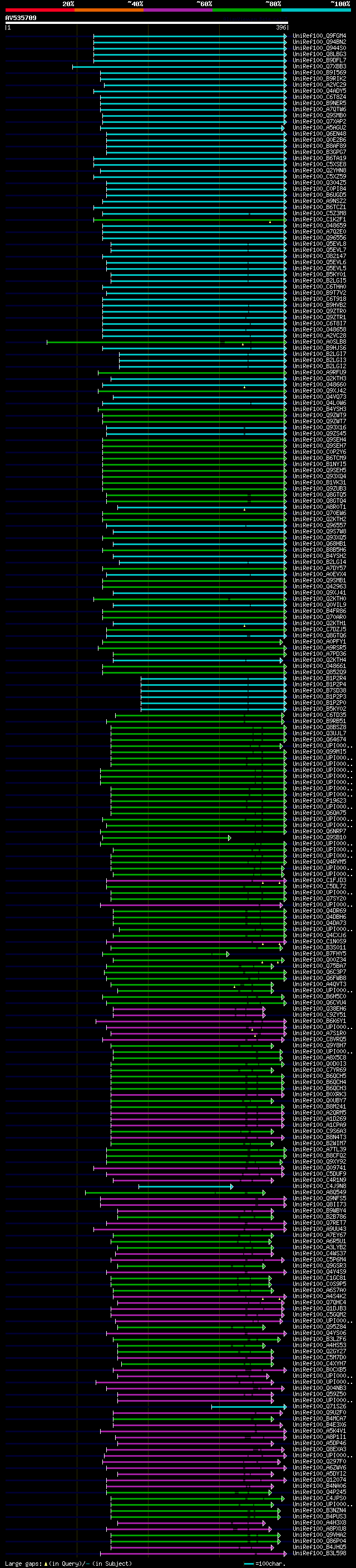Select the UniRef100_Q64674 label
The width and height of the screenshot is (356, 1568).
[319, 739]
